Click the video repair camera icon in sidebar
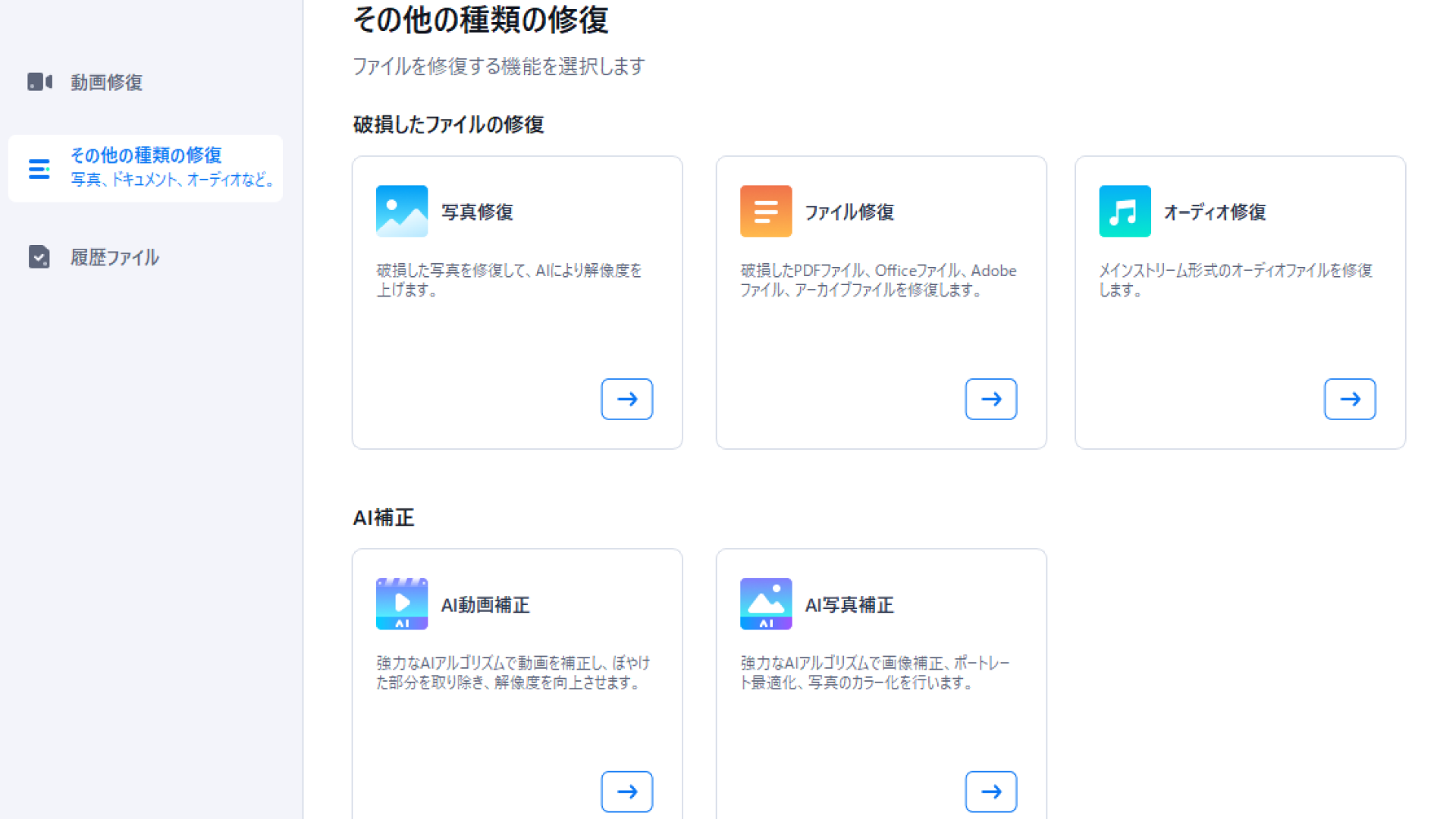The width and height of the screenshot is (1456, 819). point(39,82)
